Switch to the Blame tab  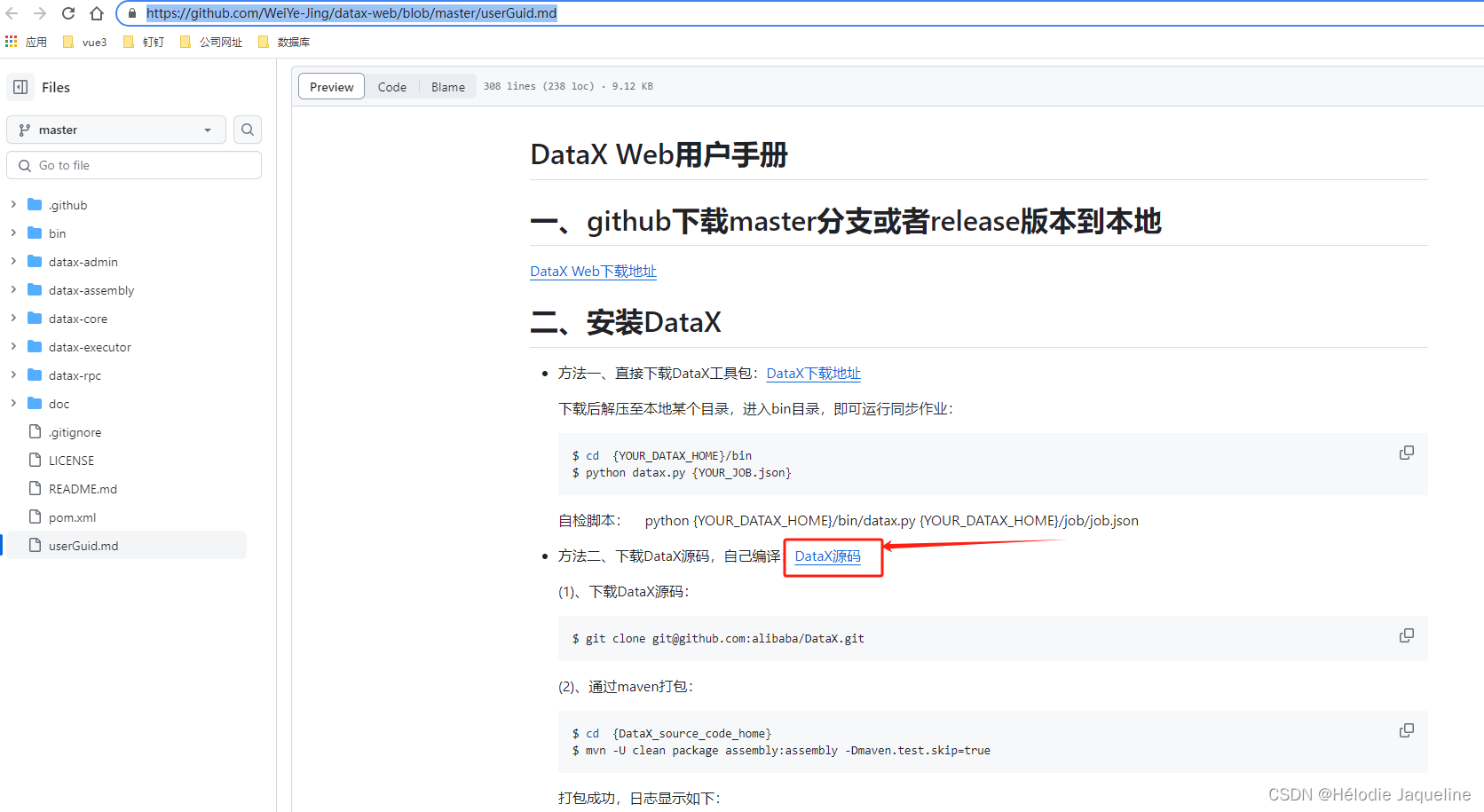tap(448, 87)
